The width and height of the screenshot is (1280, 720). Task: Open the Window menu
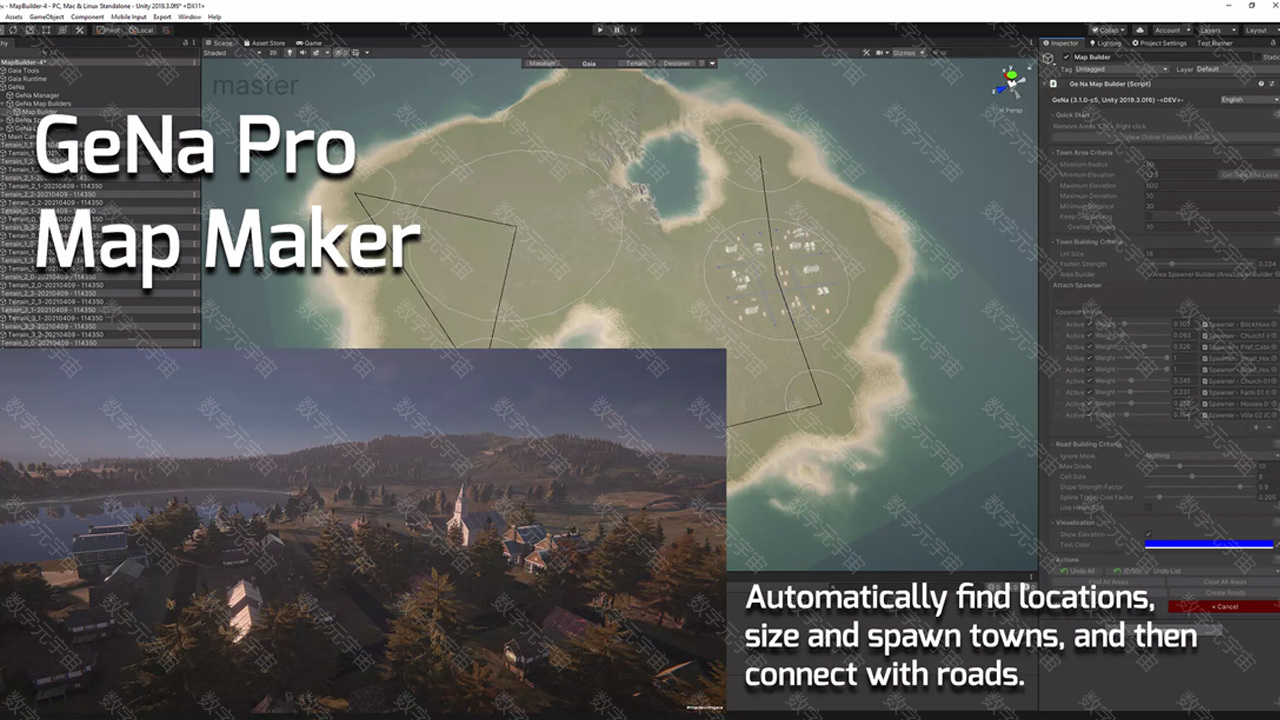[x=189, y=17]
